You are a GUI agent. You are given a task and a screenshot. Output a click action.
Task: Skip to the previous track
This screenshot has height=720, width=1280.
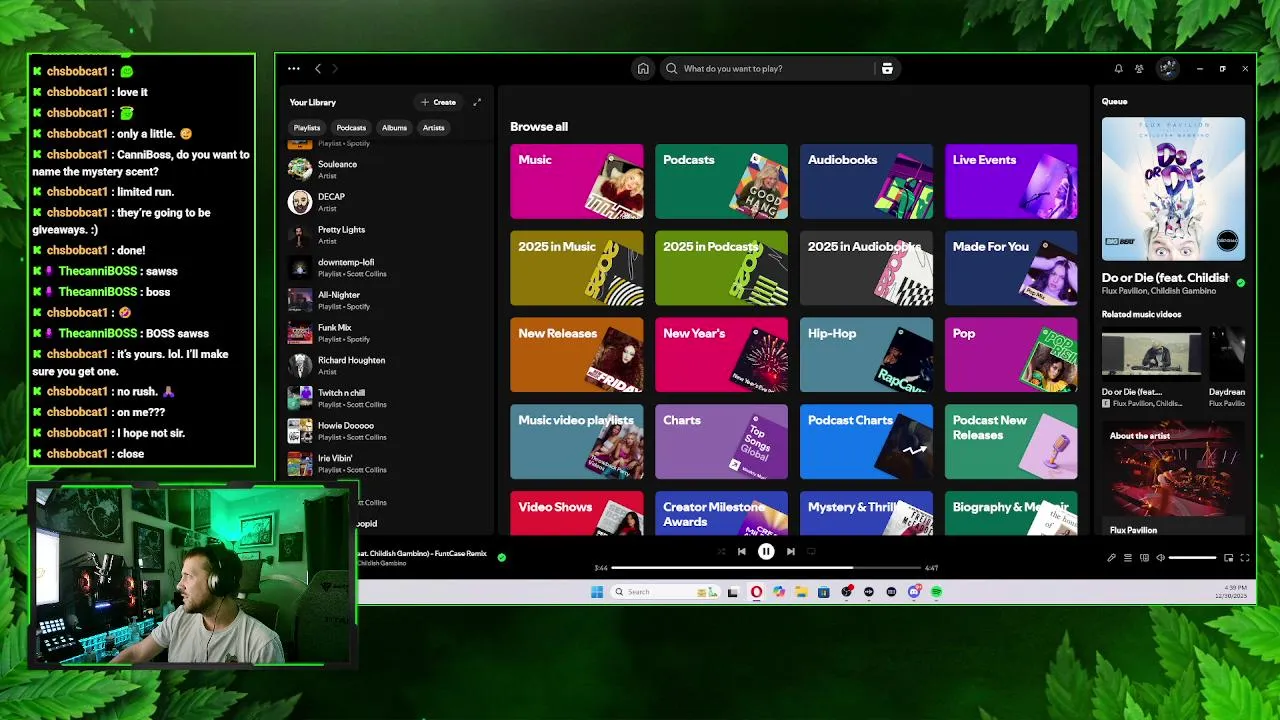pos(741,551)
